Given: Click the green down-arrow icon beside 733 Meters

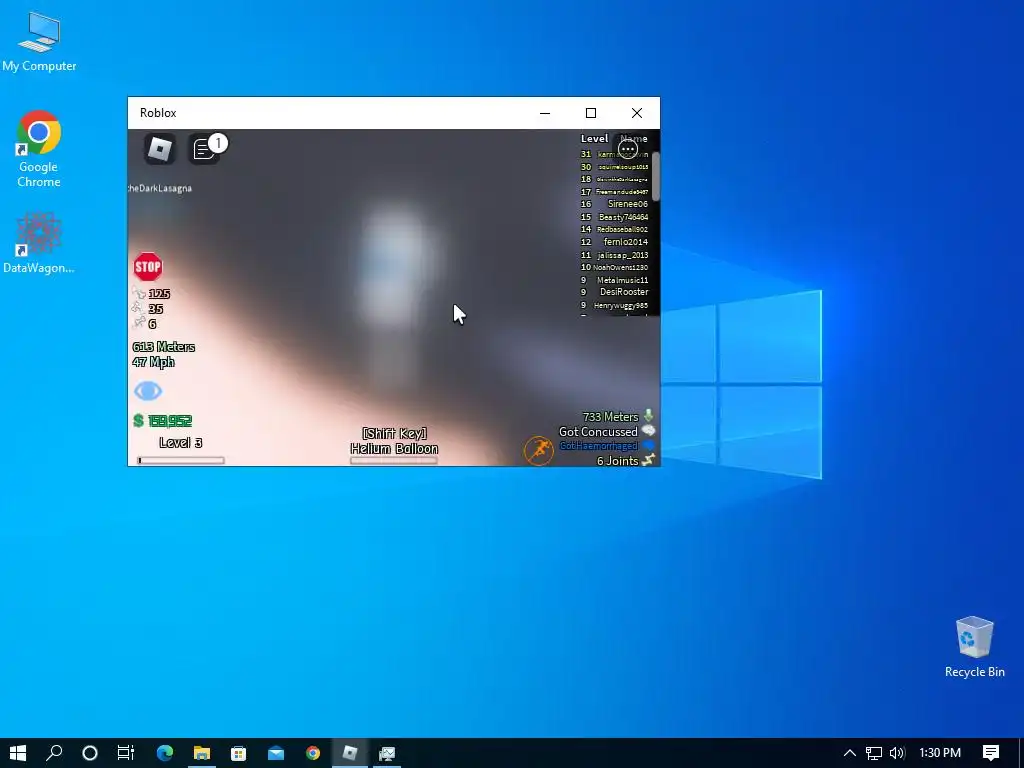Looking at the screenshot, I should pos(648,416).
